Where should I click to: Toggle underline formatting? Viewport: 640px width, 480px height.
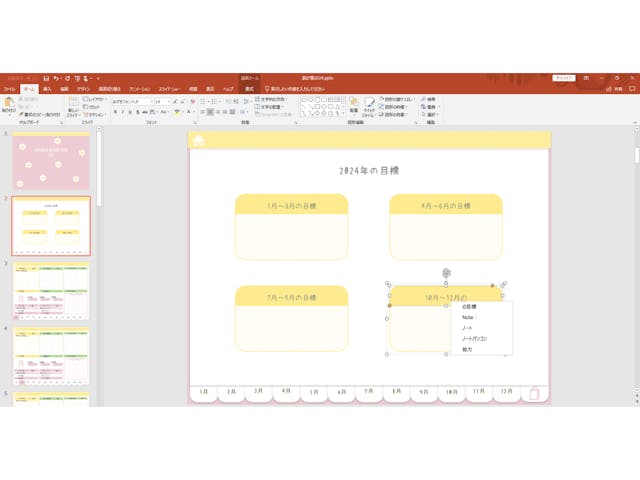click(x=131, y=112)
